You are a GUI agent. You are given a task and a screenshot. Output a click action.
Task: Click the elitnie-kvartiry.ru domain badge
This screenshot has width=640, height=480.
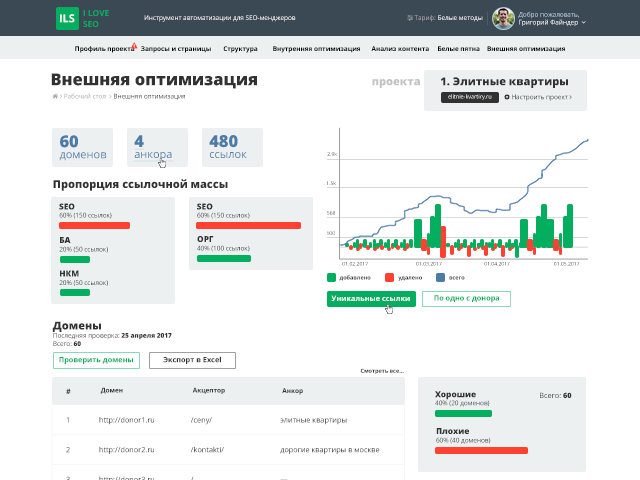coord(470,97)
